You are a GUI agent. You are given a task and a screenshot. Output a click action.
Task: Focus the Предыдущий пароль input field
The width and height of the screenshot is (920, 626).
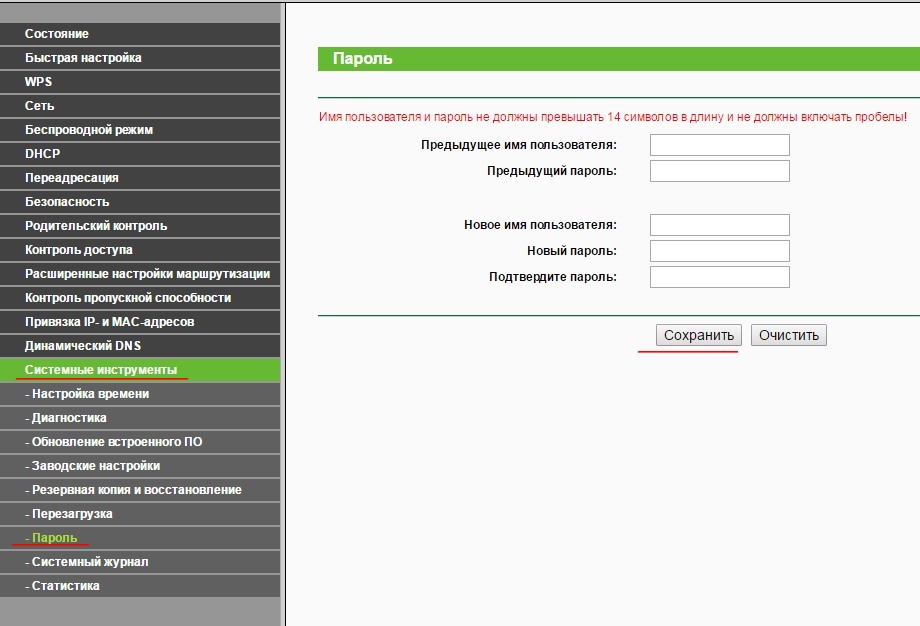click(719, 171)
